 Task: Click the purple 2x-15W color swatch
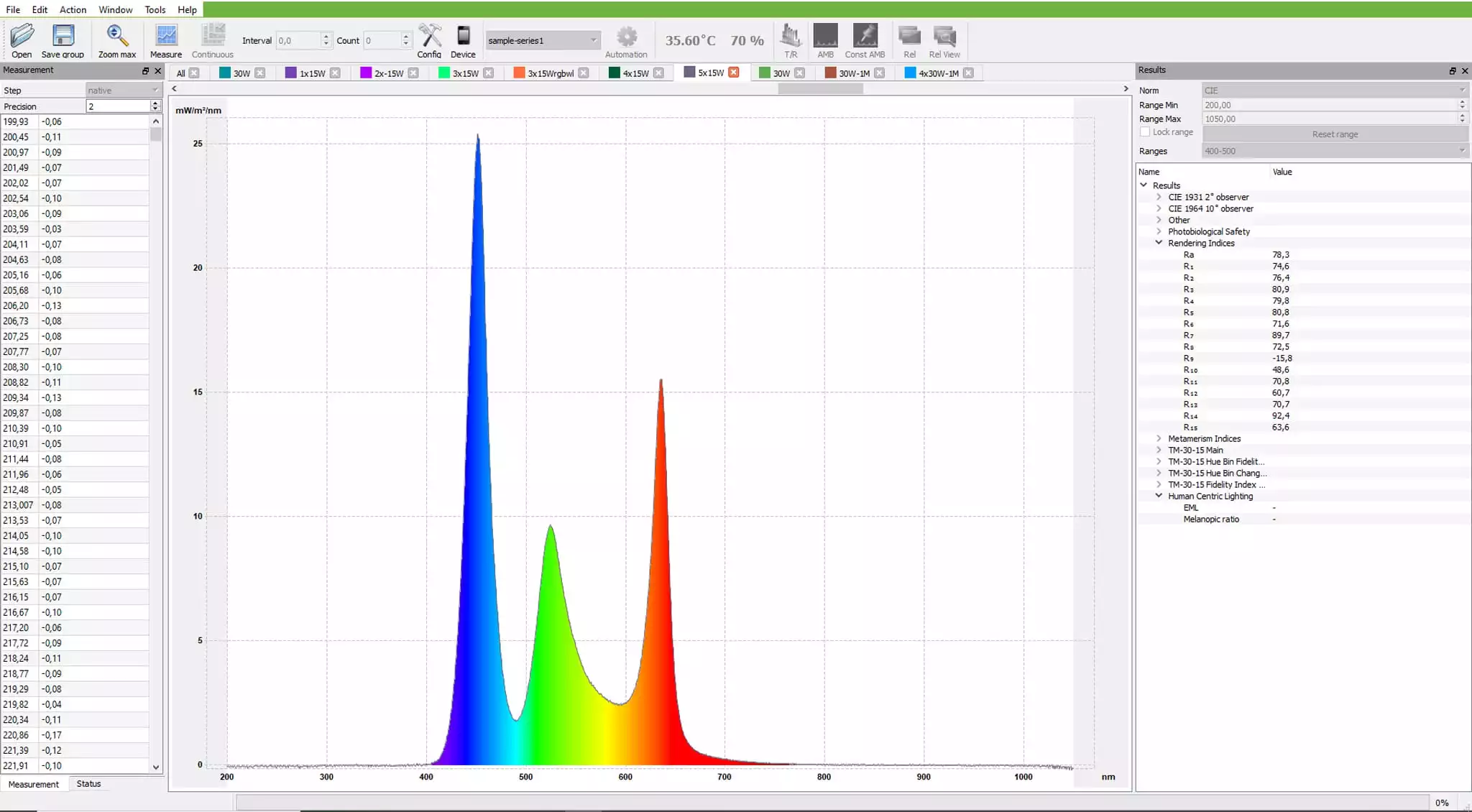366,73
